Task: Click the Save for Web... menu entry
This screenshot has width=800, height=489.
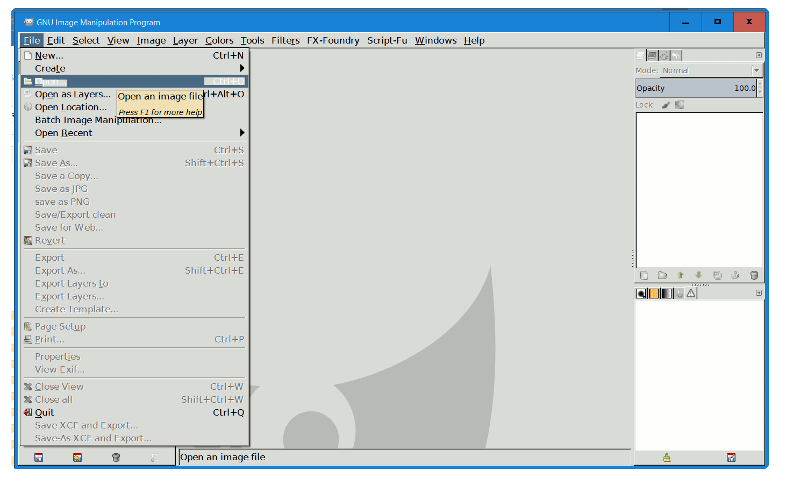Action: point(135,228)
